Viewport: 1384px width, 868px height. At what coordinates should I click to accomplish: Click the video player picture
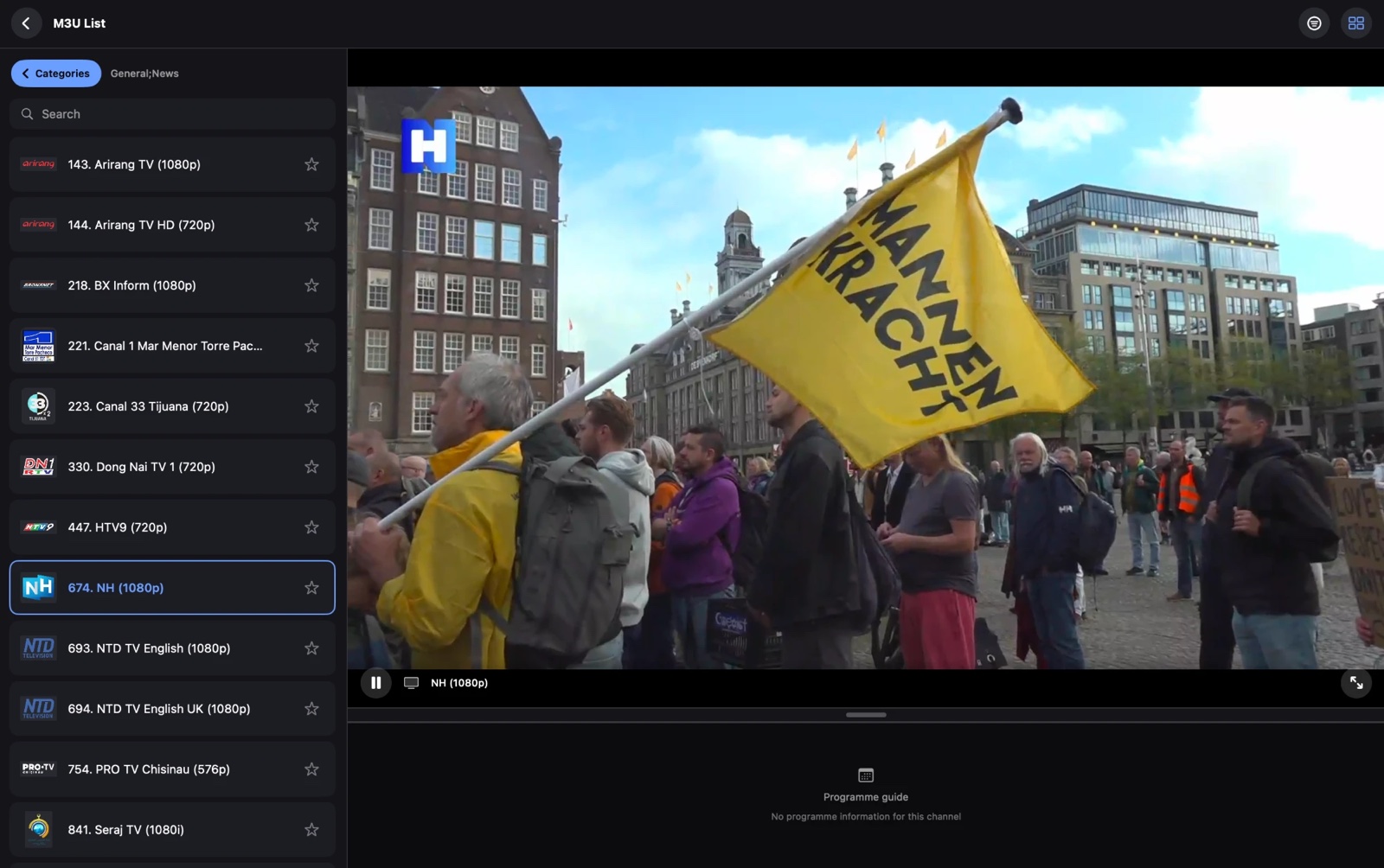(866, 378)
